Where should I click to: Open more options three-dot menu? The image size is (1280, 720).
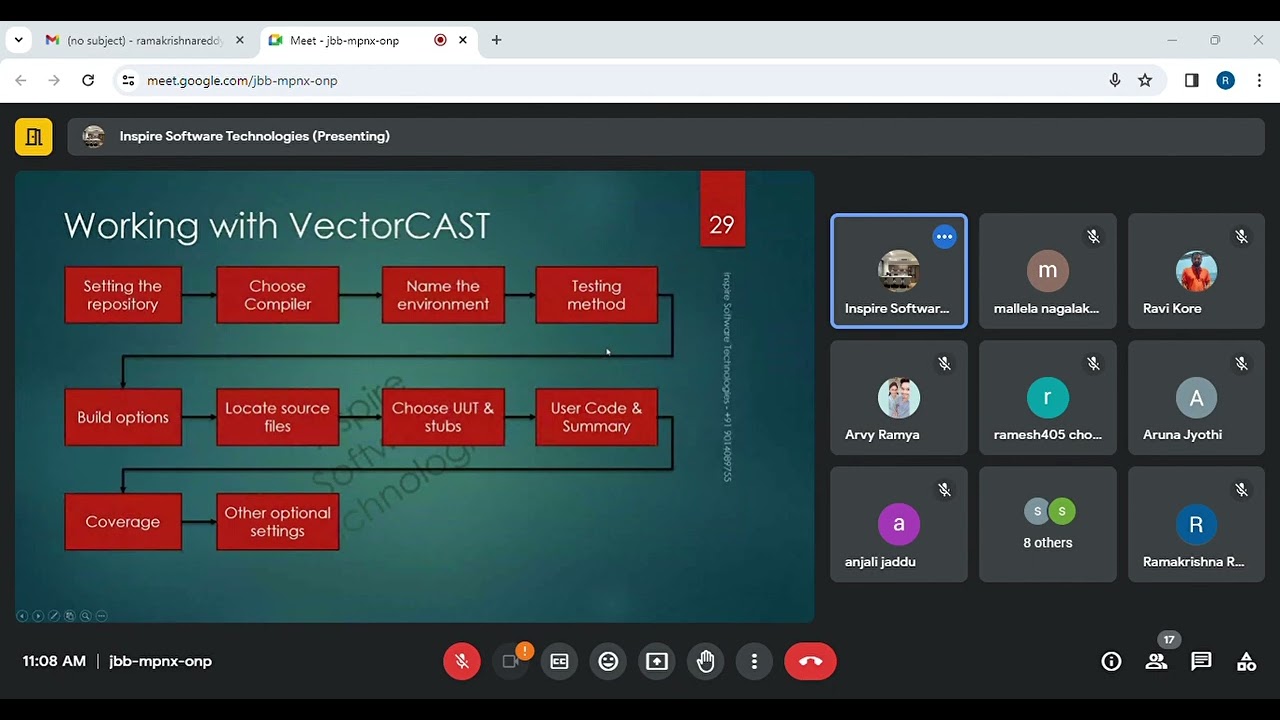point(754,661)
